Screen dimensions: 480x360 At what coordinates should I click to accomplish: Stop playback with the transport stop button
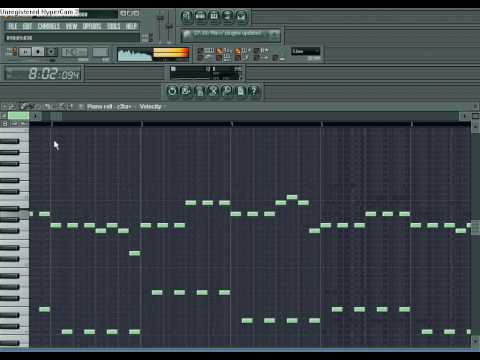tap(38, 52)
